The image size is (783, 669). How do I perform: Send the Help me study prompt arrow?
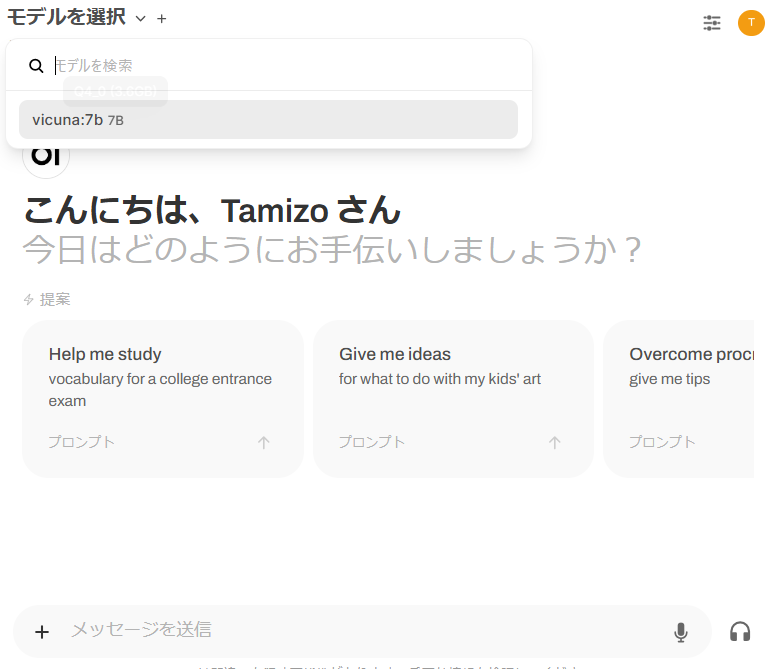(x=264, y=442)
